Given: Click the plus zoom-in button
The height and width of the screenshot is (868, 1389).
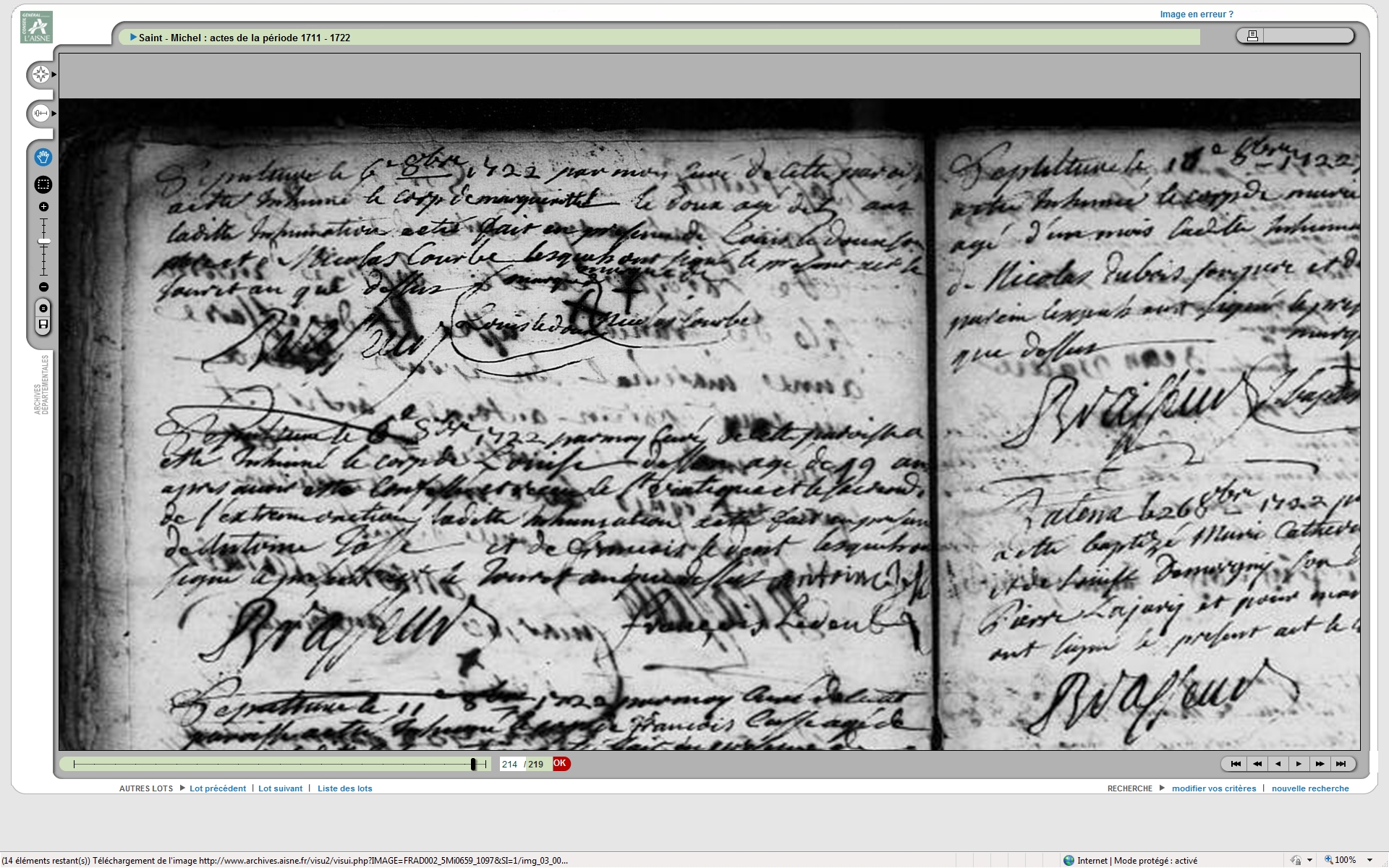Looking at the screenshot, I should pyautogui.click(x=43, y=207).
